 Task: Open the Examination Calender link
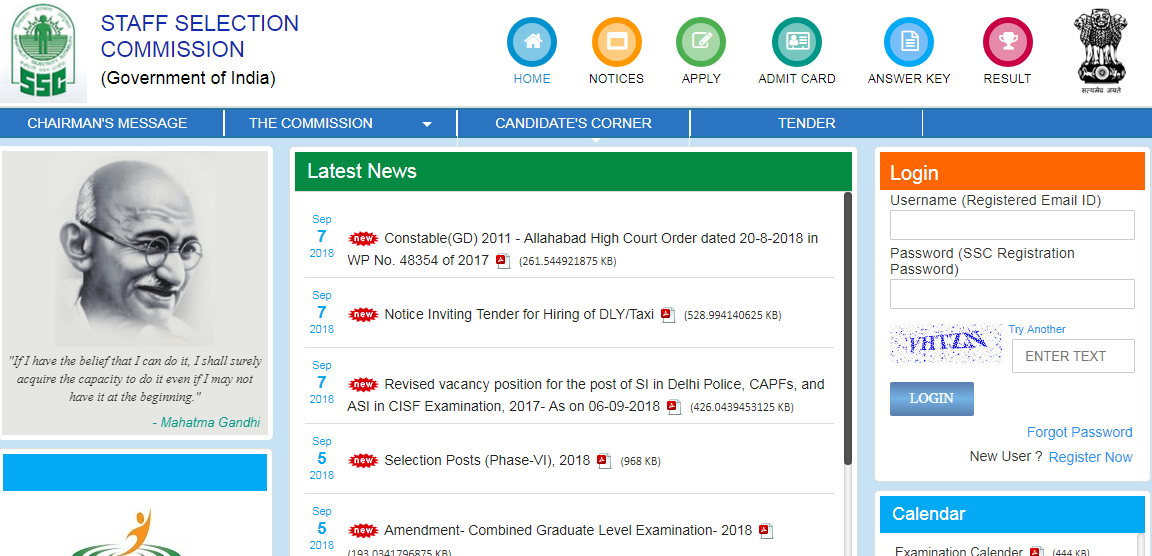[959, 552]
